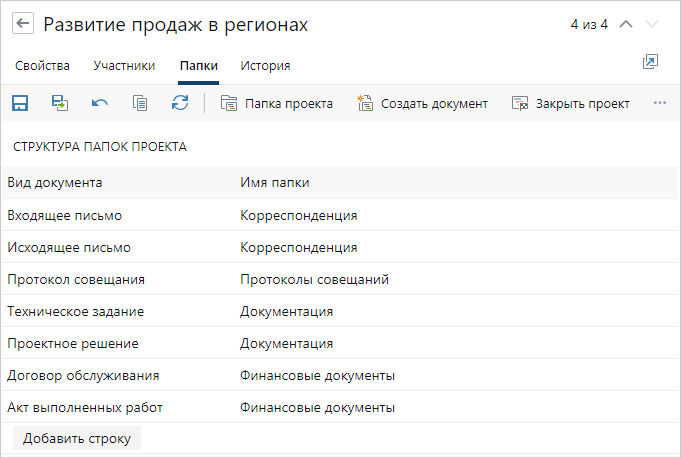
Task: Switch to the Свойства tab
Action: coord(43,66)
